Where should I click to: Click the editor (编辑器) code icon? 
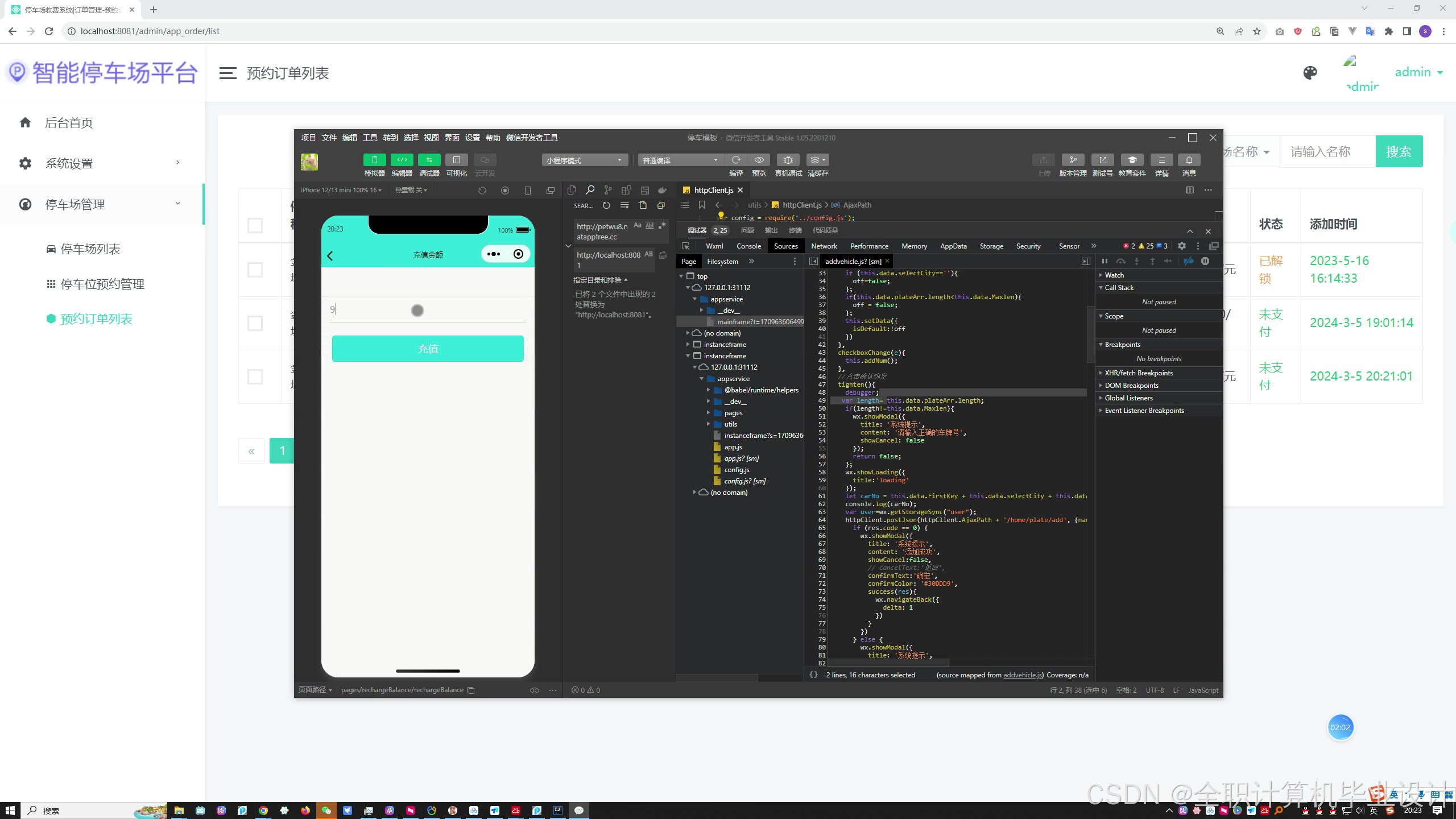tap(402, 160)
